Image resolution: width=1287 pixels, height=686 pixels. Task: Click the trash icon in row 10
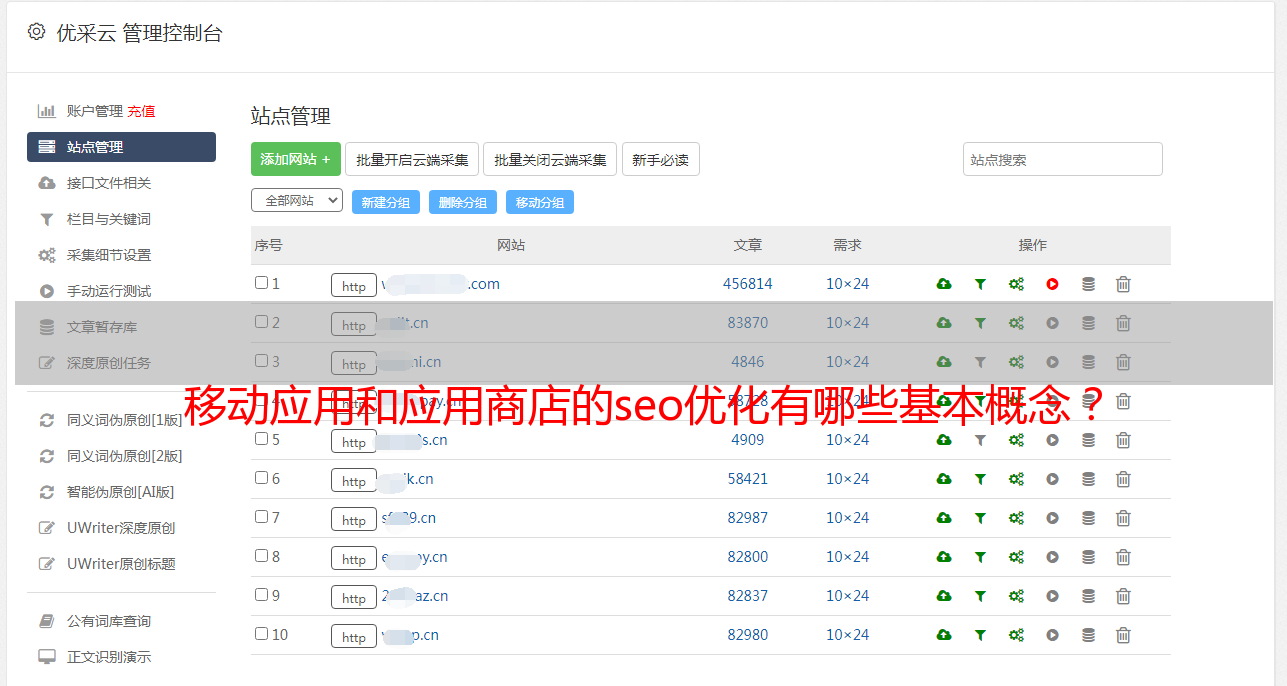tap(1123, 635)
